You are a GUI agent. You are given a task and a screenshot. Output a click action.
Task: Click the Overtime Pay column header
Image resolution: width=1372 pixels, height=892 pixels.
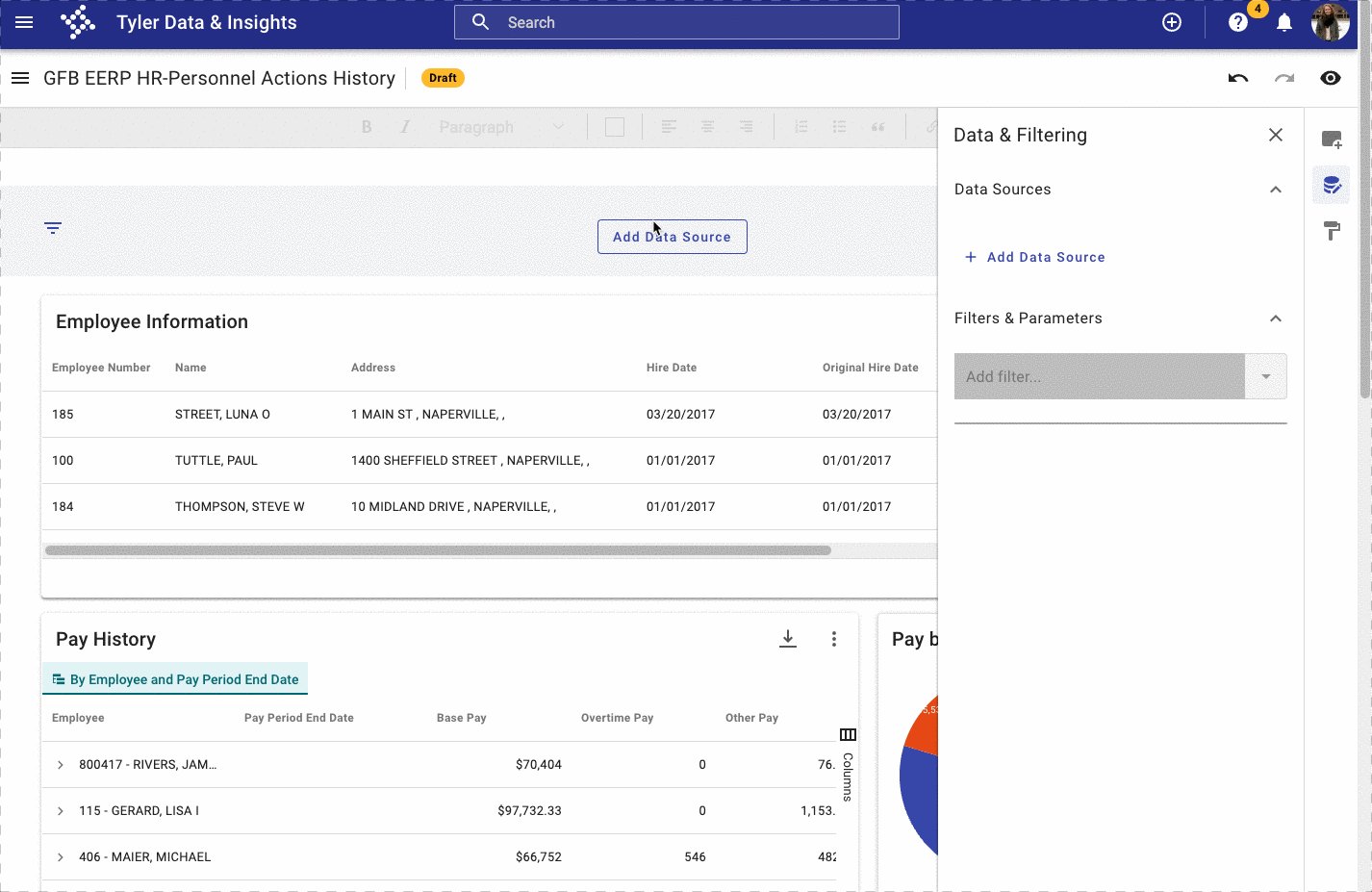click(x=618, y=718)
